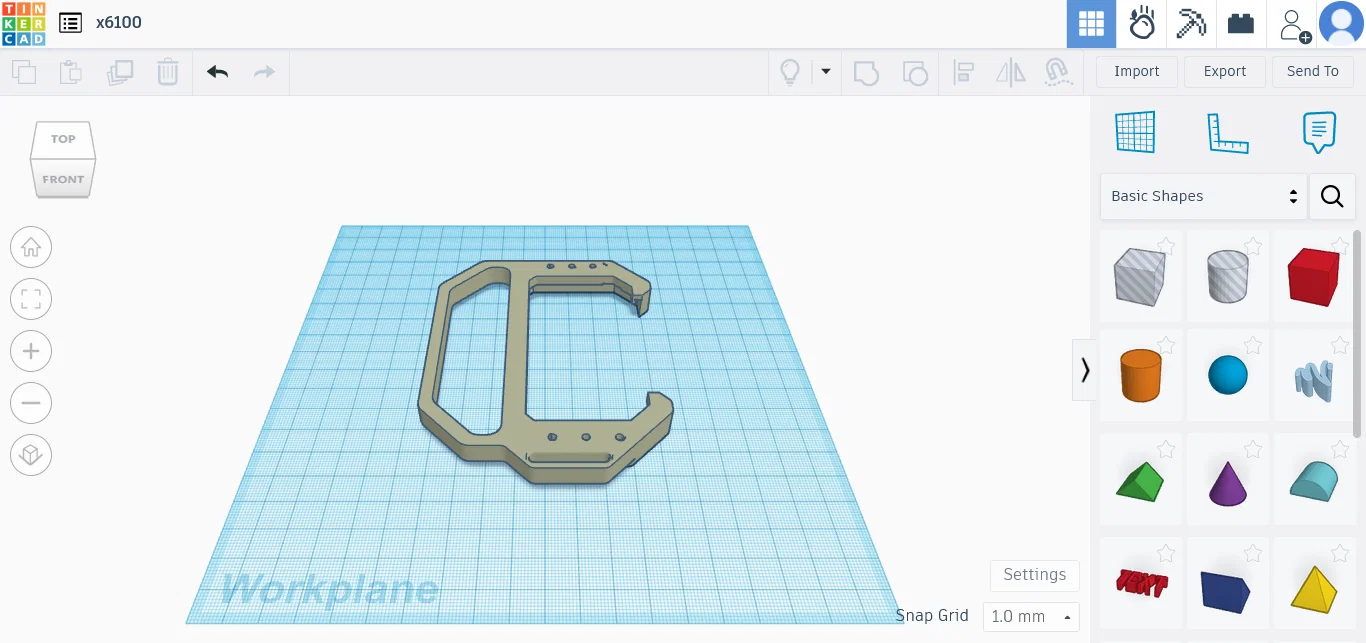
Task: Click the Home view icon
Action: 31,248
